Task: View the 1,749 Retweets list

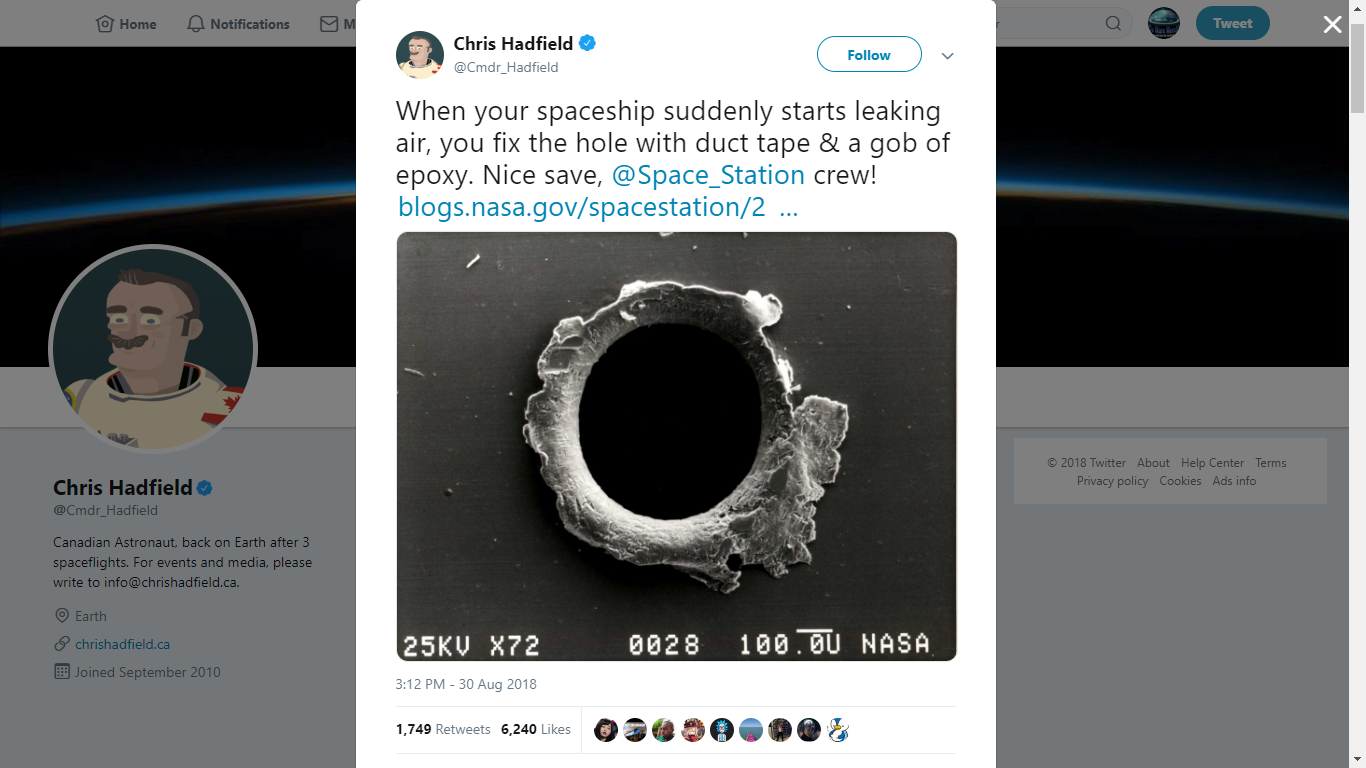Action: pos(443,729)
